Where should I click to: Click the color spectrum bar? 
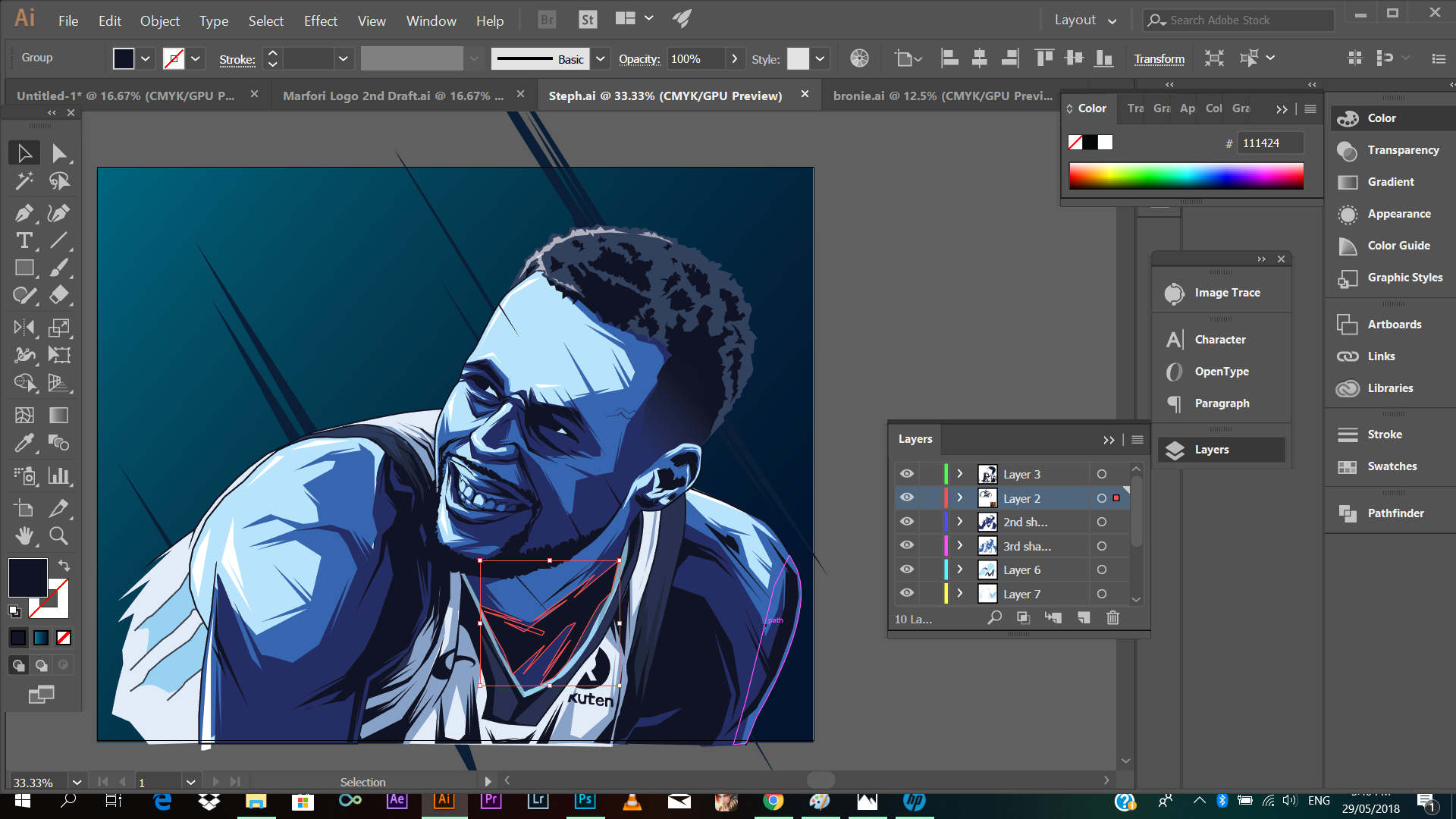1186,176
